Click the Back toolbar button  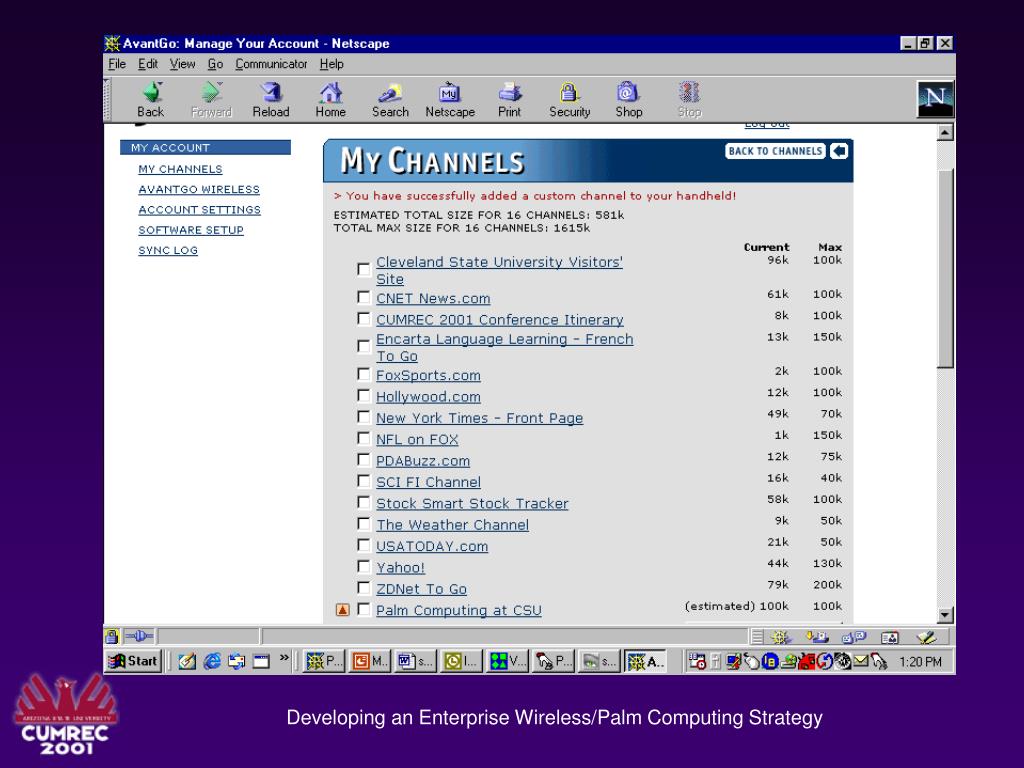(151, 99)
